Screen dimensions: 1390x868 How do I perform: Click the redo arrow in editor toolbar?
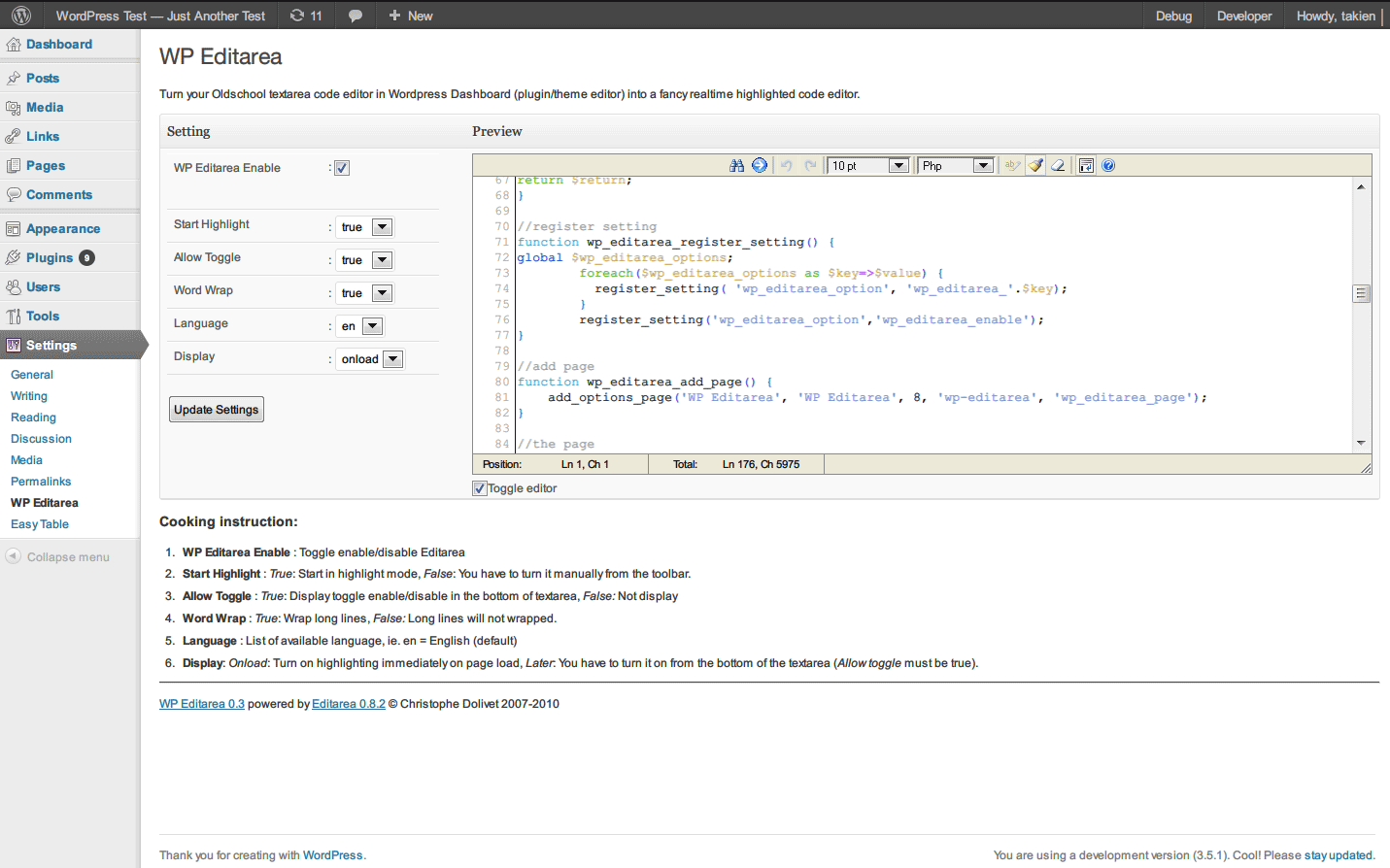pos(810,166)
